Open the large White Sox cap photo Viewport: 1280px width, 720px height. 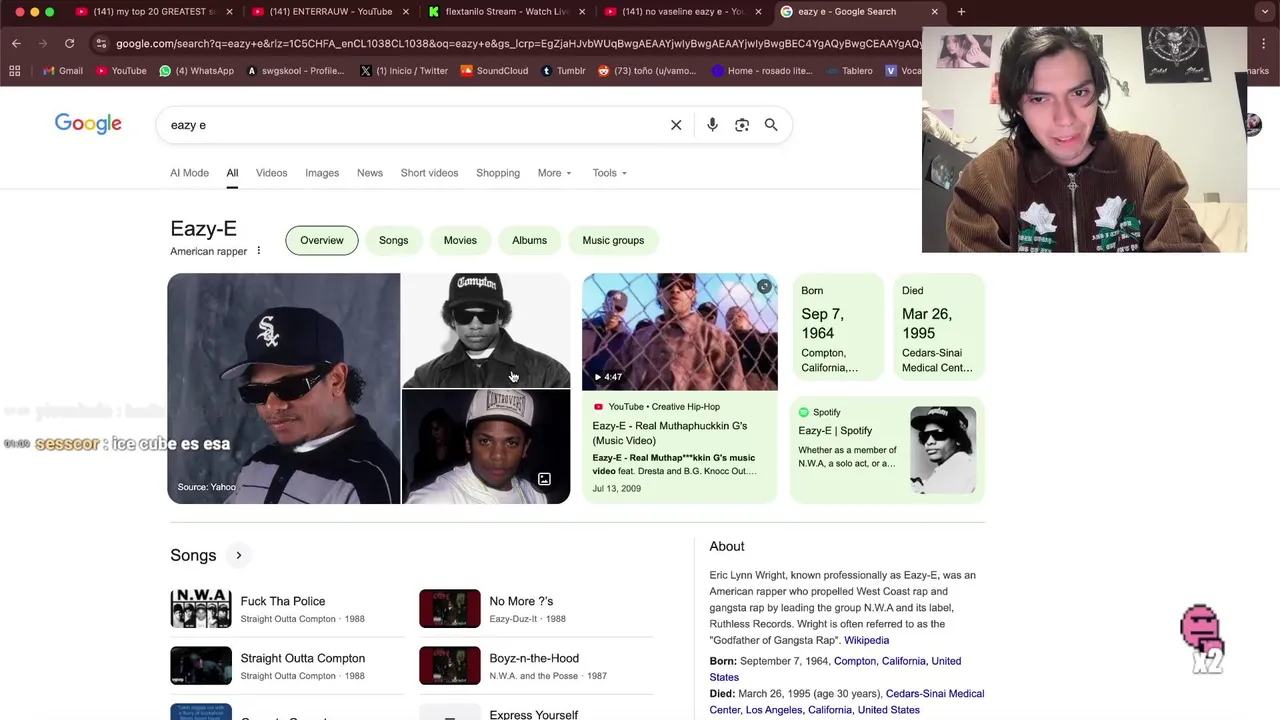(284, 388)
